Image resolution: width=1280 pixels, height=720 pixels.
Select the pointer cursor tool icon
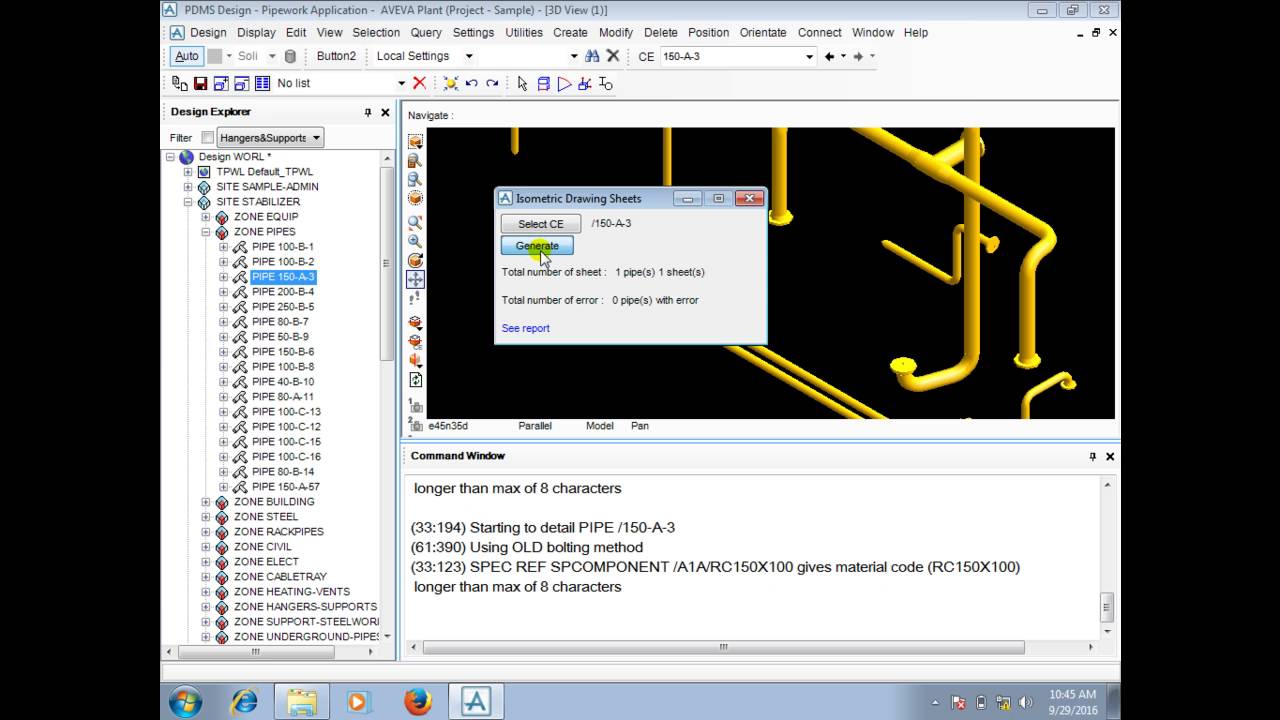523,84
